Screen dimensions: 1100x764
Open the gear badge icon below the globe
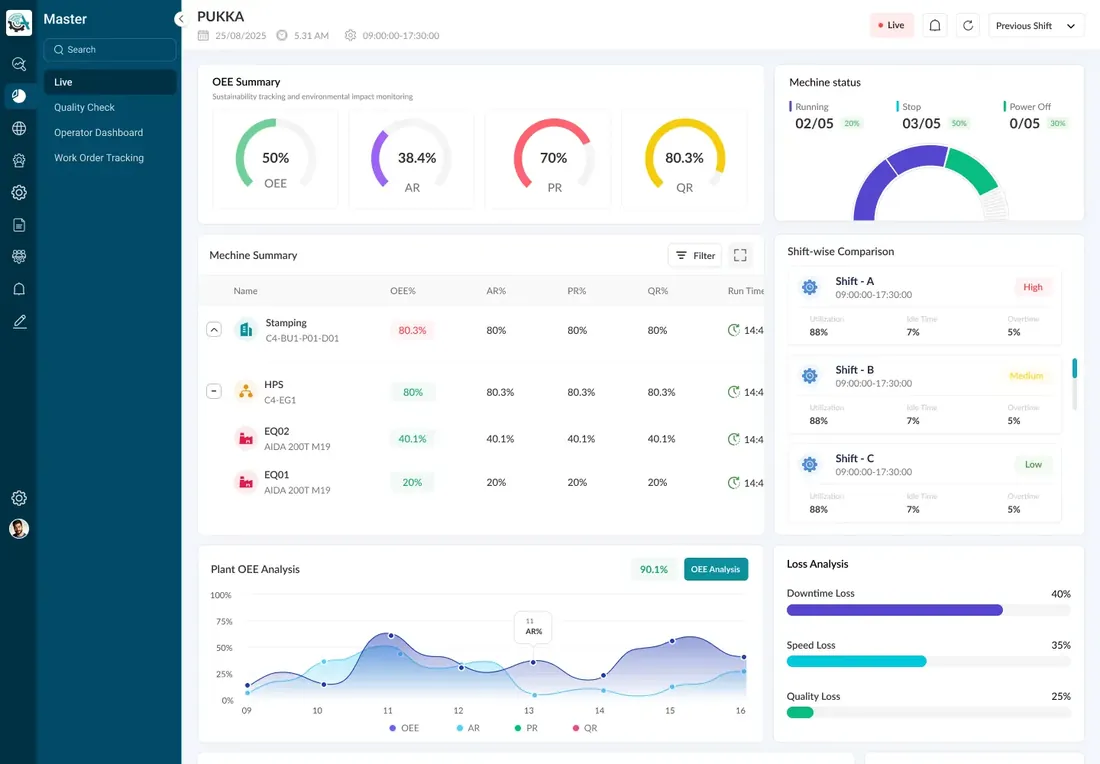[x=19, y=161]
